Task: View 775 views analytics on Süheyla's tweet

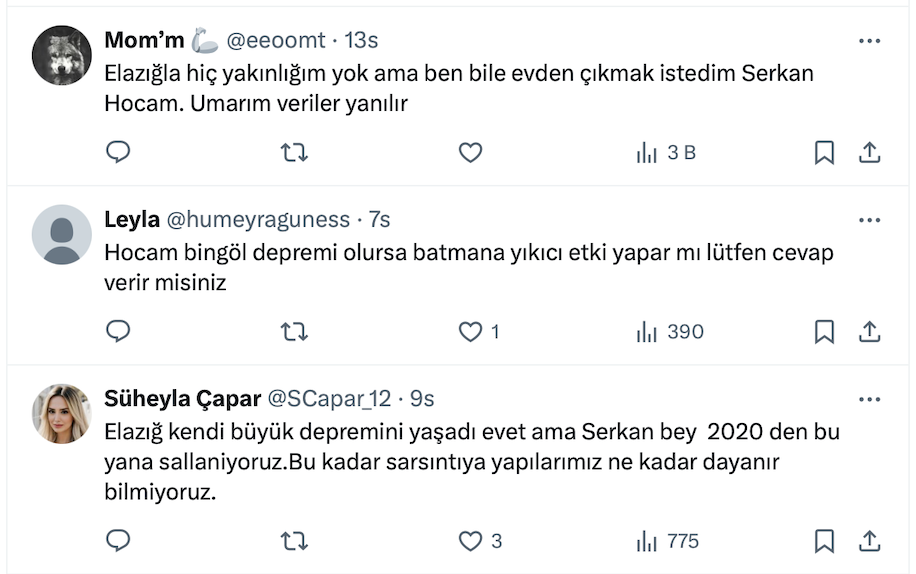Action: [x=668, y=542]
